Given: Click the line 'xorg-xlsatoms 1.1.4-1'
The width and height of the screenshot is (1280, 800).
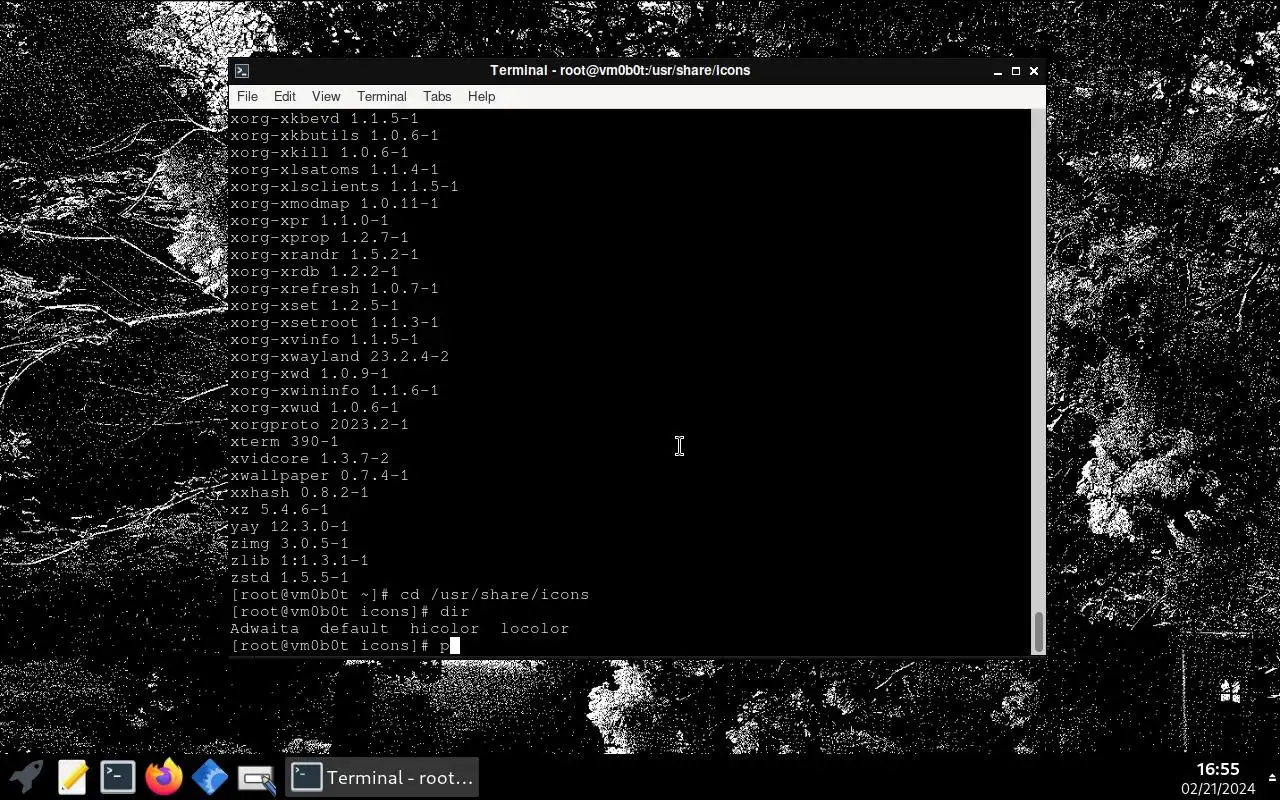Looking at the screenshot, I should (334, 169).
